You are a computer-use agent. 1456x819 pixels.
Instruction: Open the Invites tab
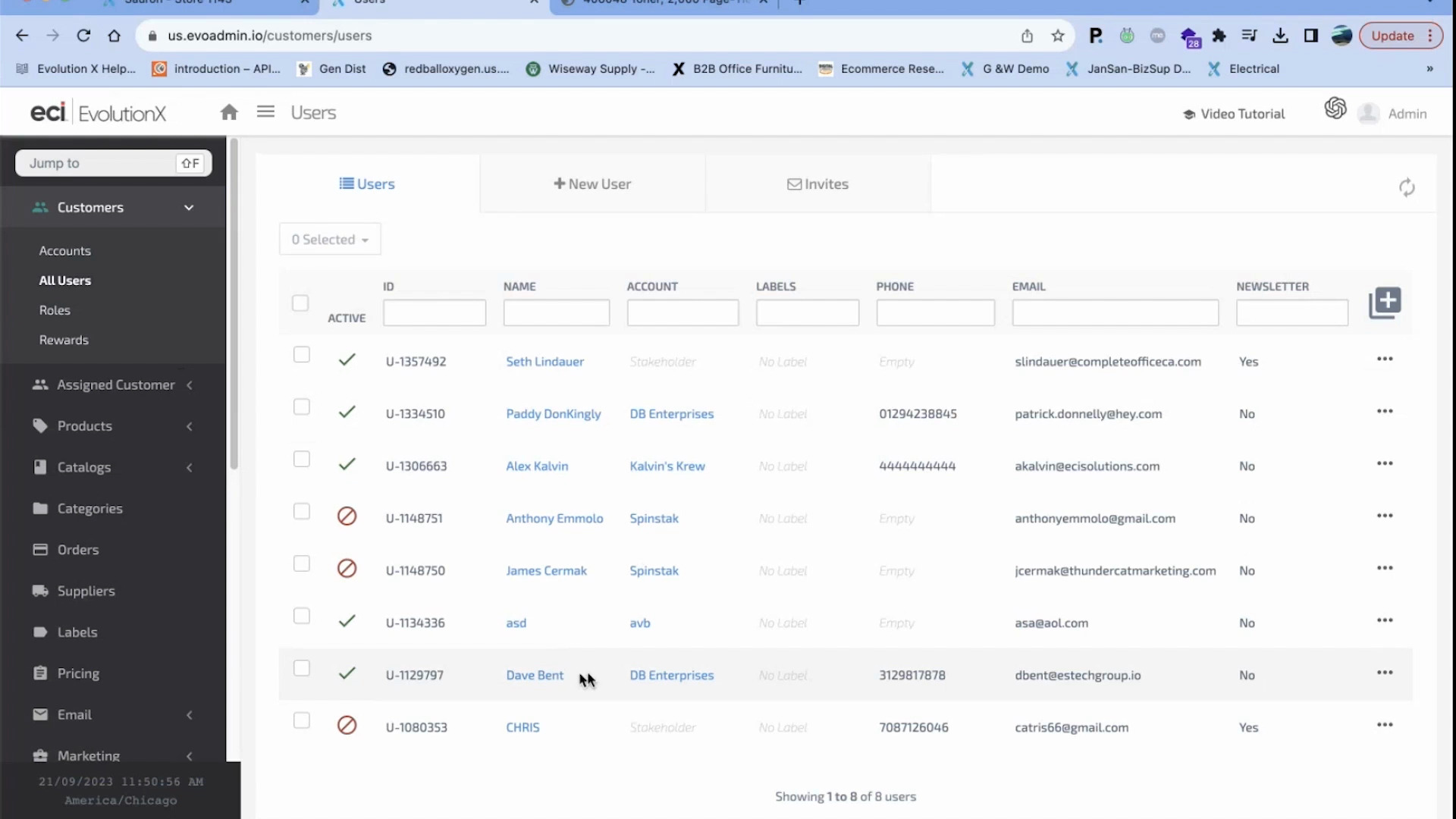817,184
